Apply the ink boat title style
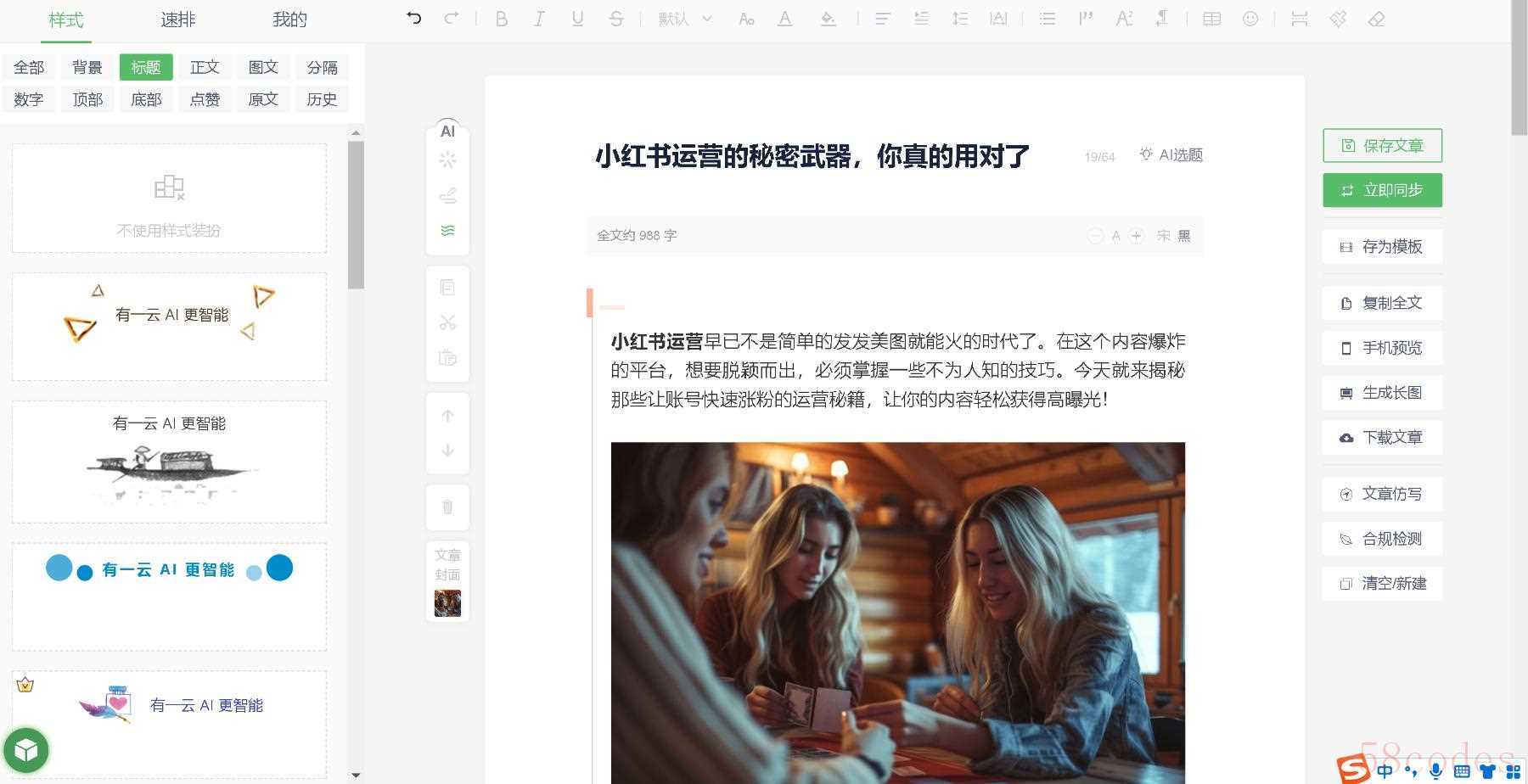 point(169,462)
